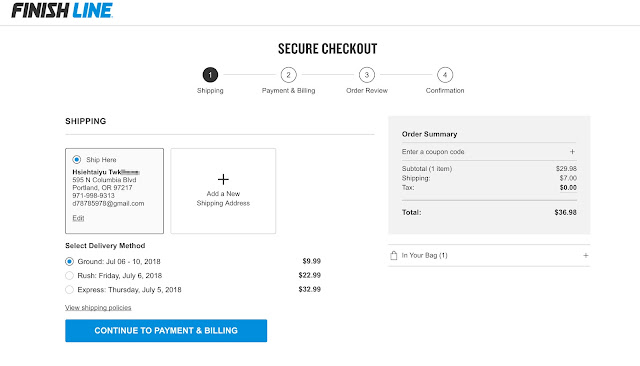Open View shipping policies link
Image resolution: width=640 pixels, height=366 pixels.
coord(98,308)
